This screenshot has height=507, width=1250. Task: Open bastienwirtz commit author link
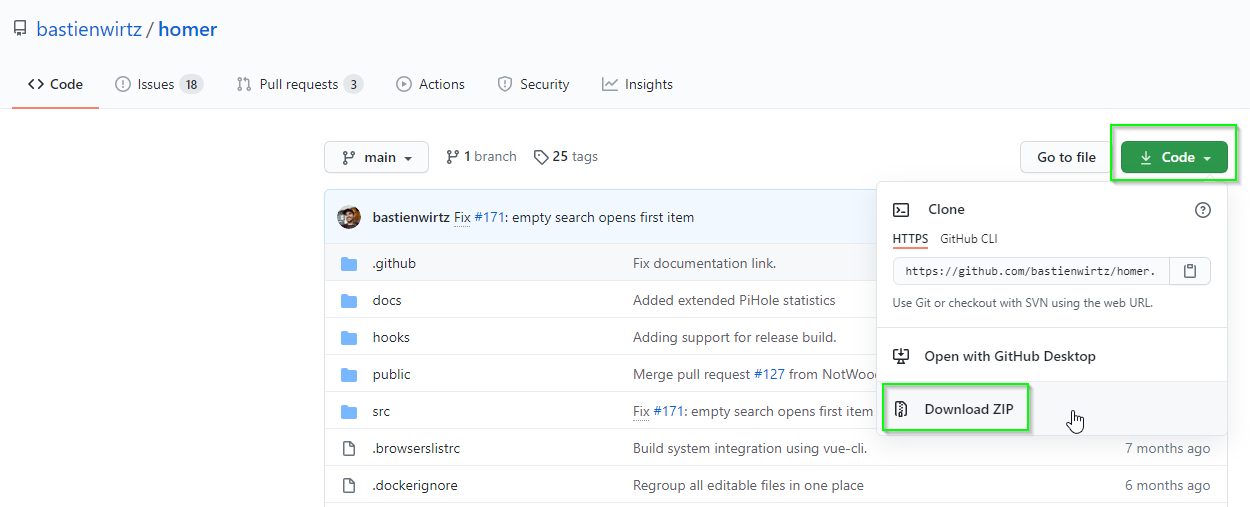click(x=411, y=217)
